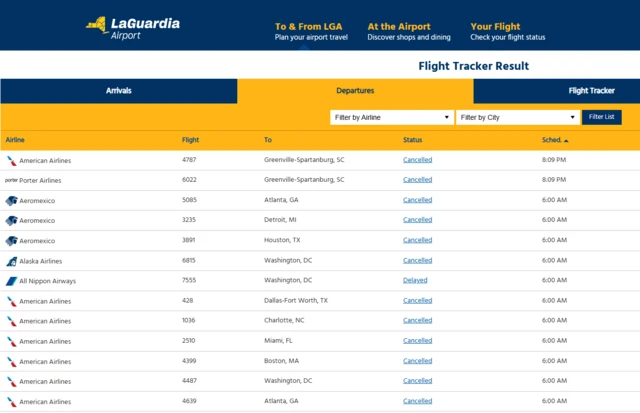Sort by the Airline column header
This screenshot has height=413, width=640.
tap(15, 140)
